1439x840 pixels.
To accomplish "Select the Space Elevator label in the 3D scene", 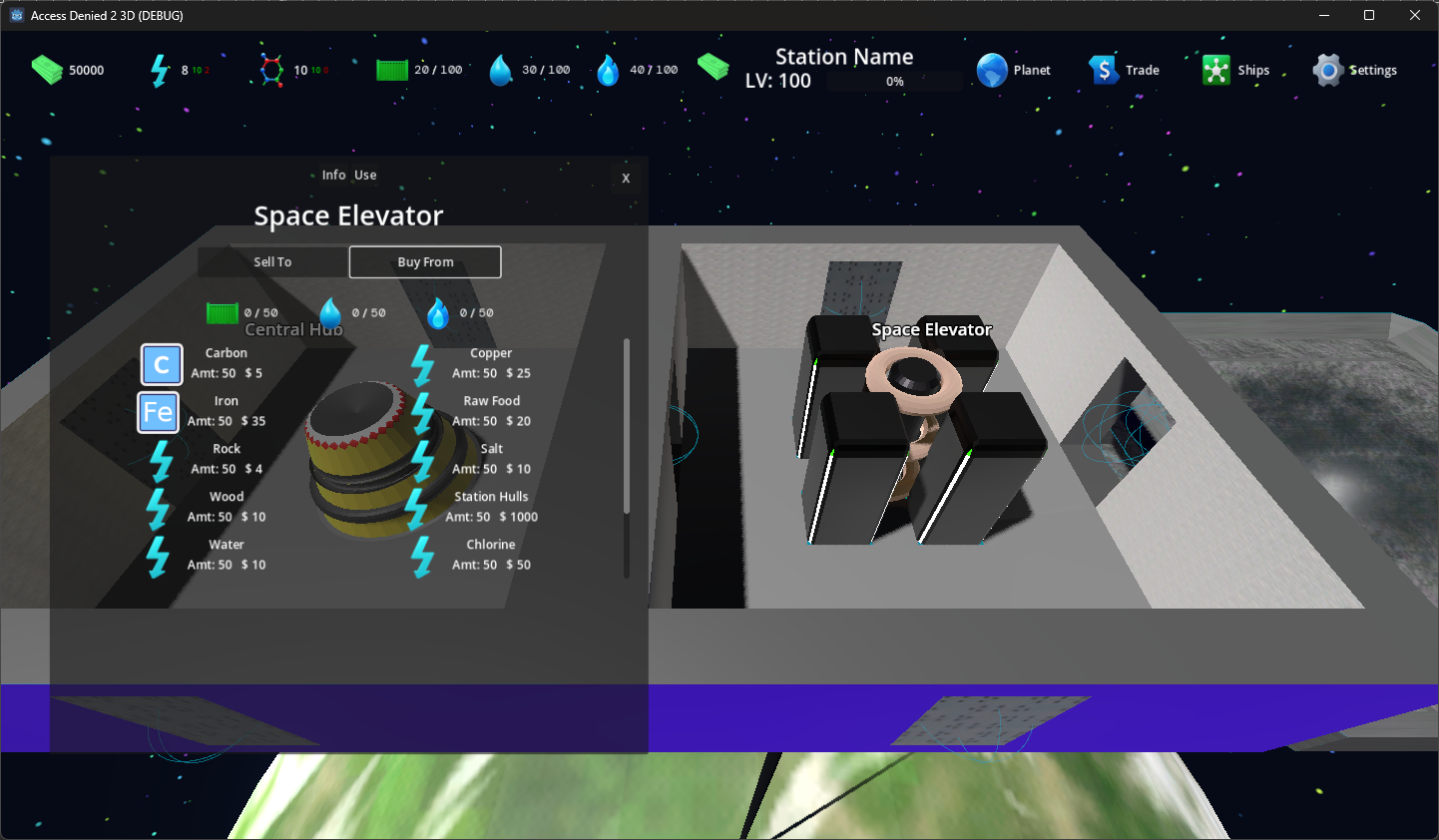I will pyautogui.click(x=932, y=330).
